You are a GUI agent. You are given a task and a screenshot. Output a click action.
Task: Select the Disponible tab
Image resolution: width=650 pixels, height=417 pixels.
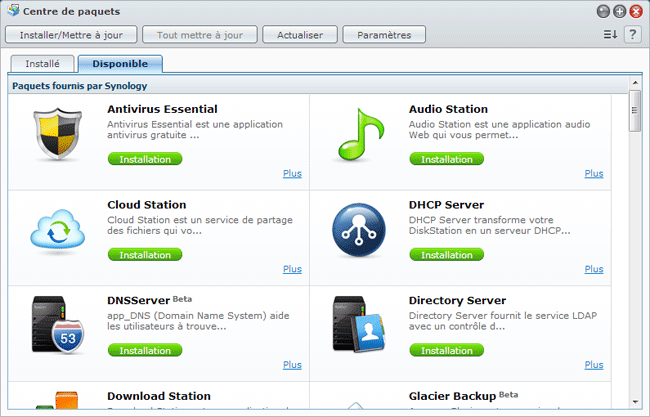[x=120, y=64]
